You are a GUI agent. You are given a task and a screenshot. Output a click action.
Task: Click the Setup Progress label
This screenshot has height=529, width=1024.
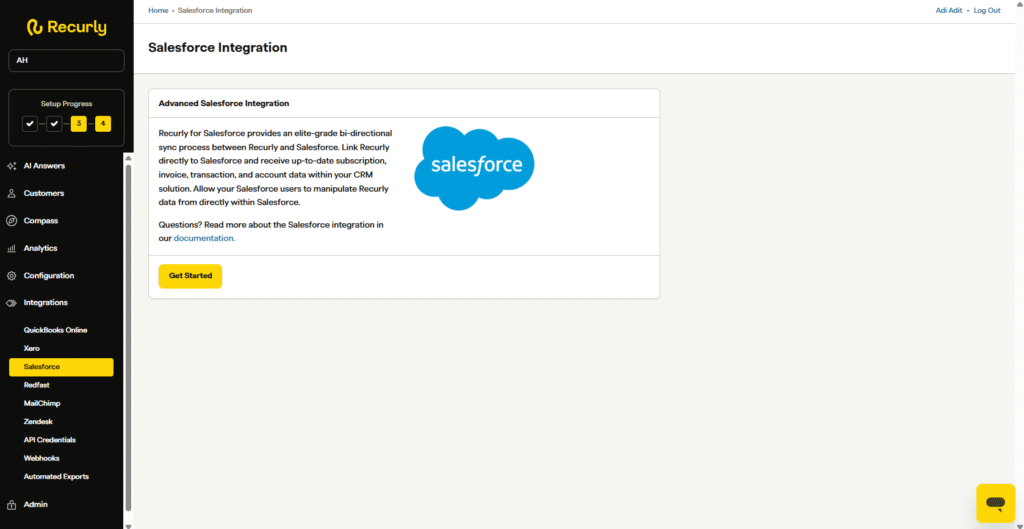(x=67, y=104)
